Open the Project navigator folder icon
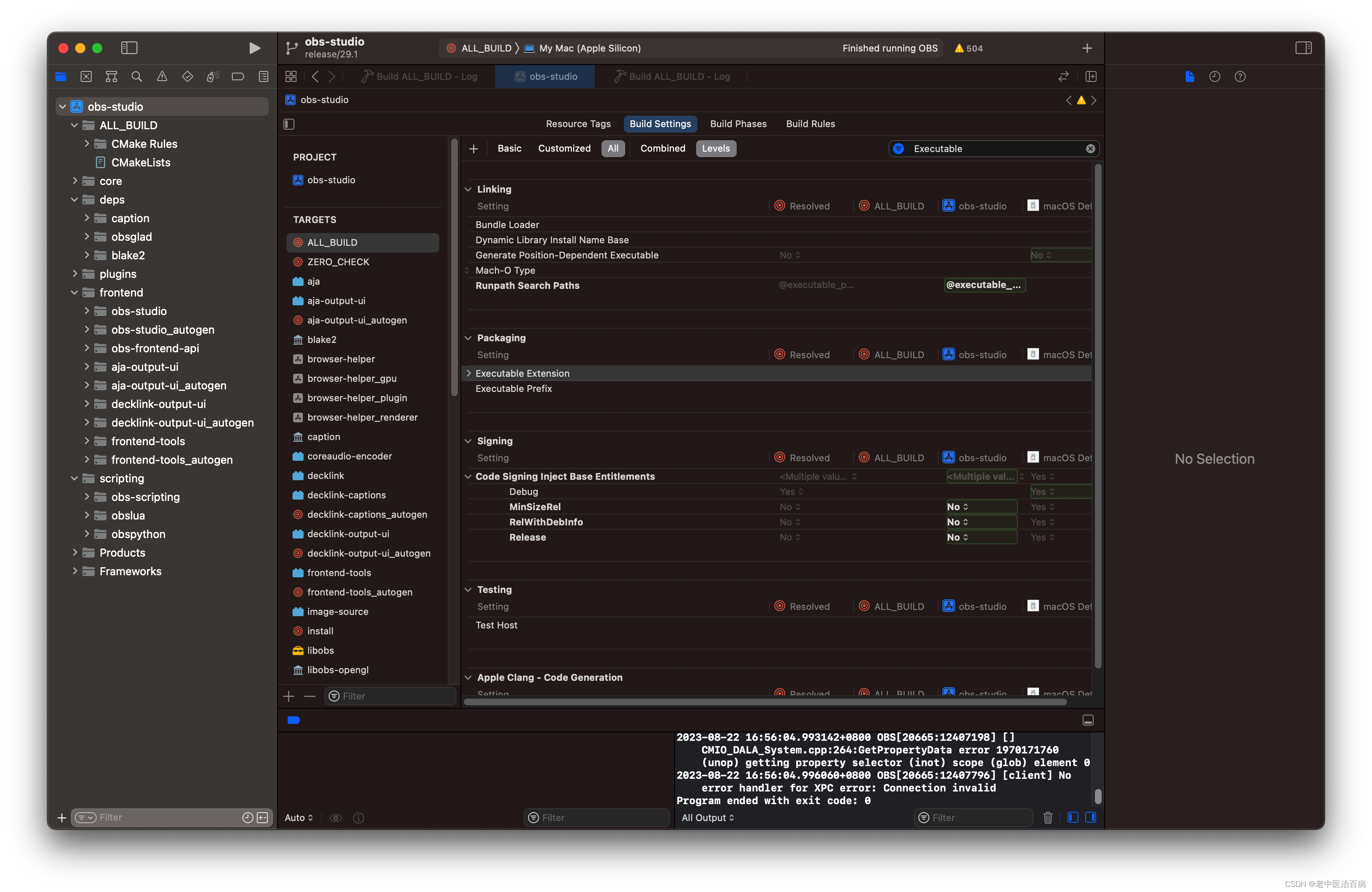Viewport: 1372px width, 892px height. click(61, 76)
